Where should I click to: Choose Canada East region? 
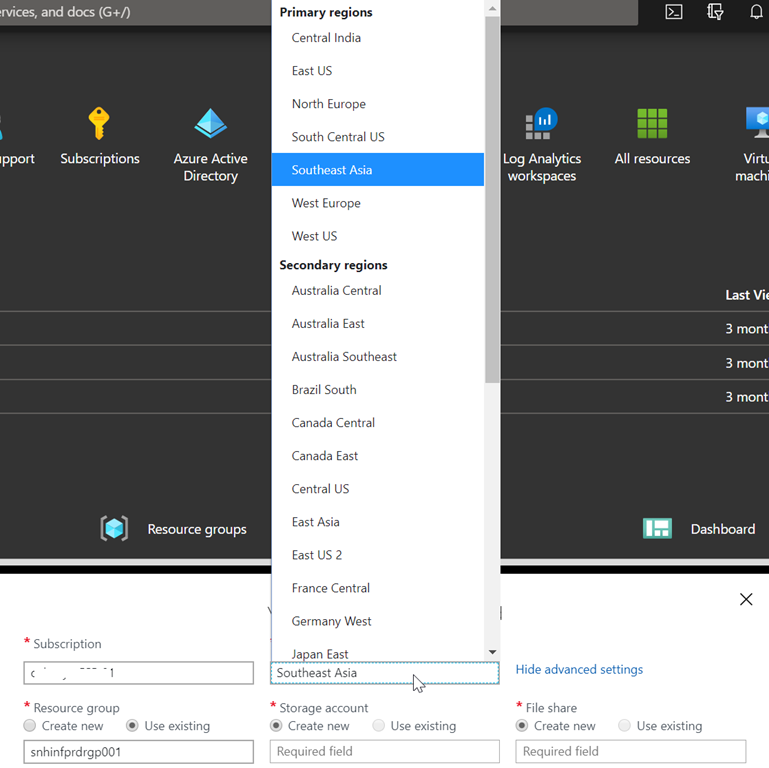tap(378, 456)
